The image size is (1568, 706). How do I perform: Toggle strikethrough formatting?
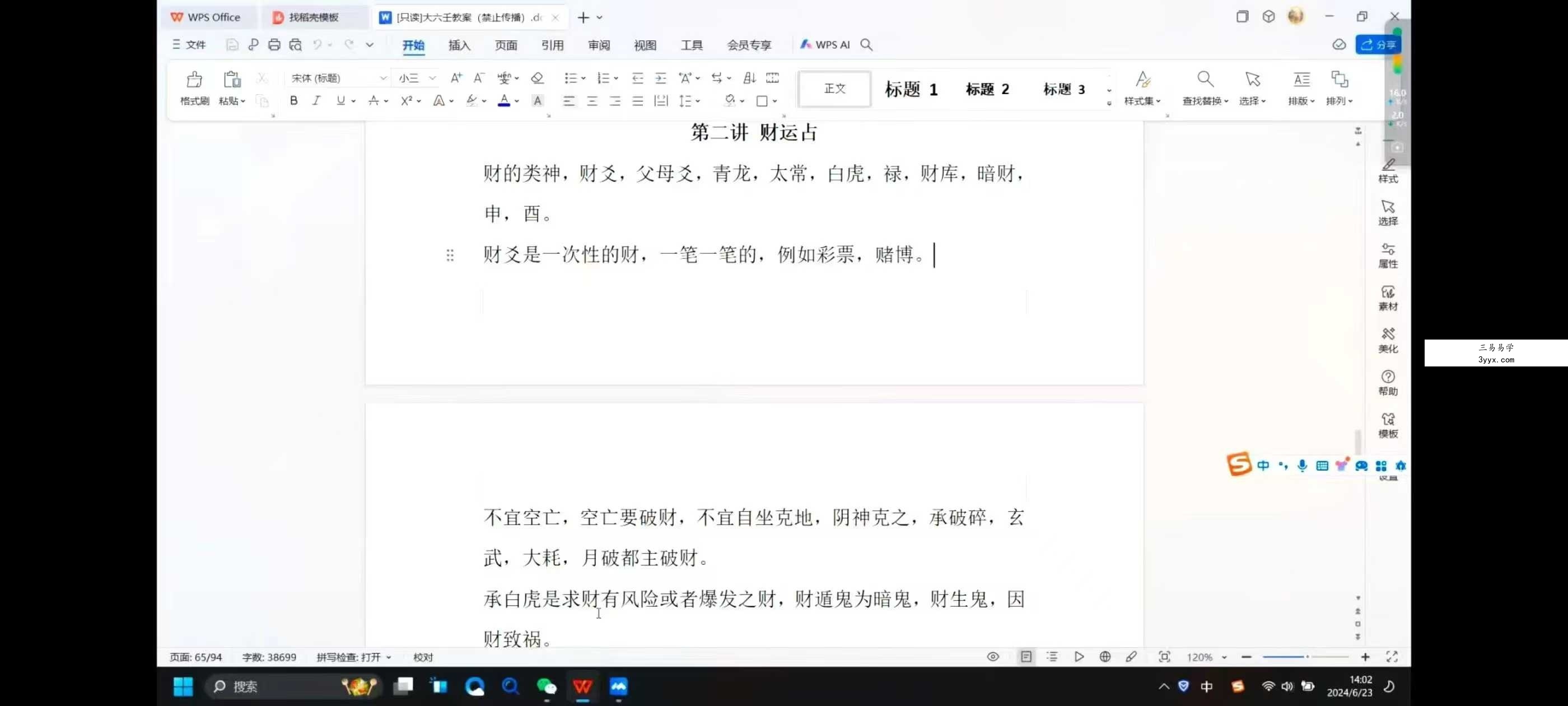point(374,101)
